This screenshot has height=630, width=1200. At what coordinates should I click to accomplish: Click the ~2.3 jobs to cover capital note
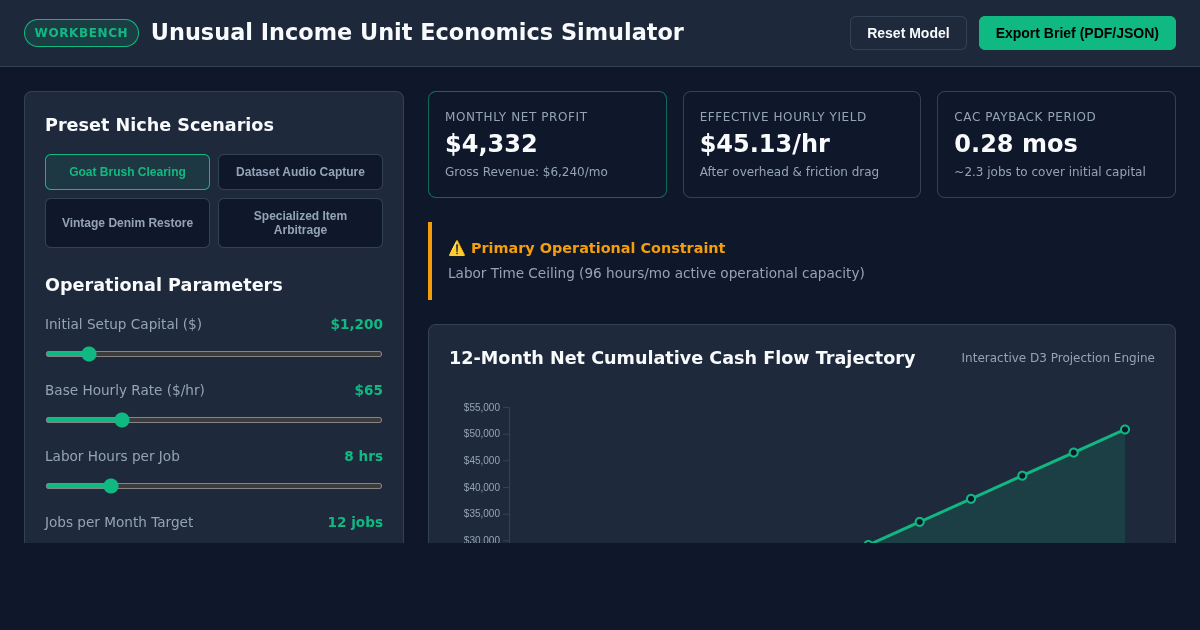[x=1050, y=172]
